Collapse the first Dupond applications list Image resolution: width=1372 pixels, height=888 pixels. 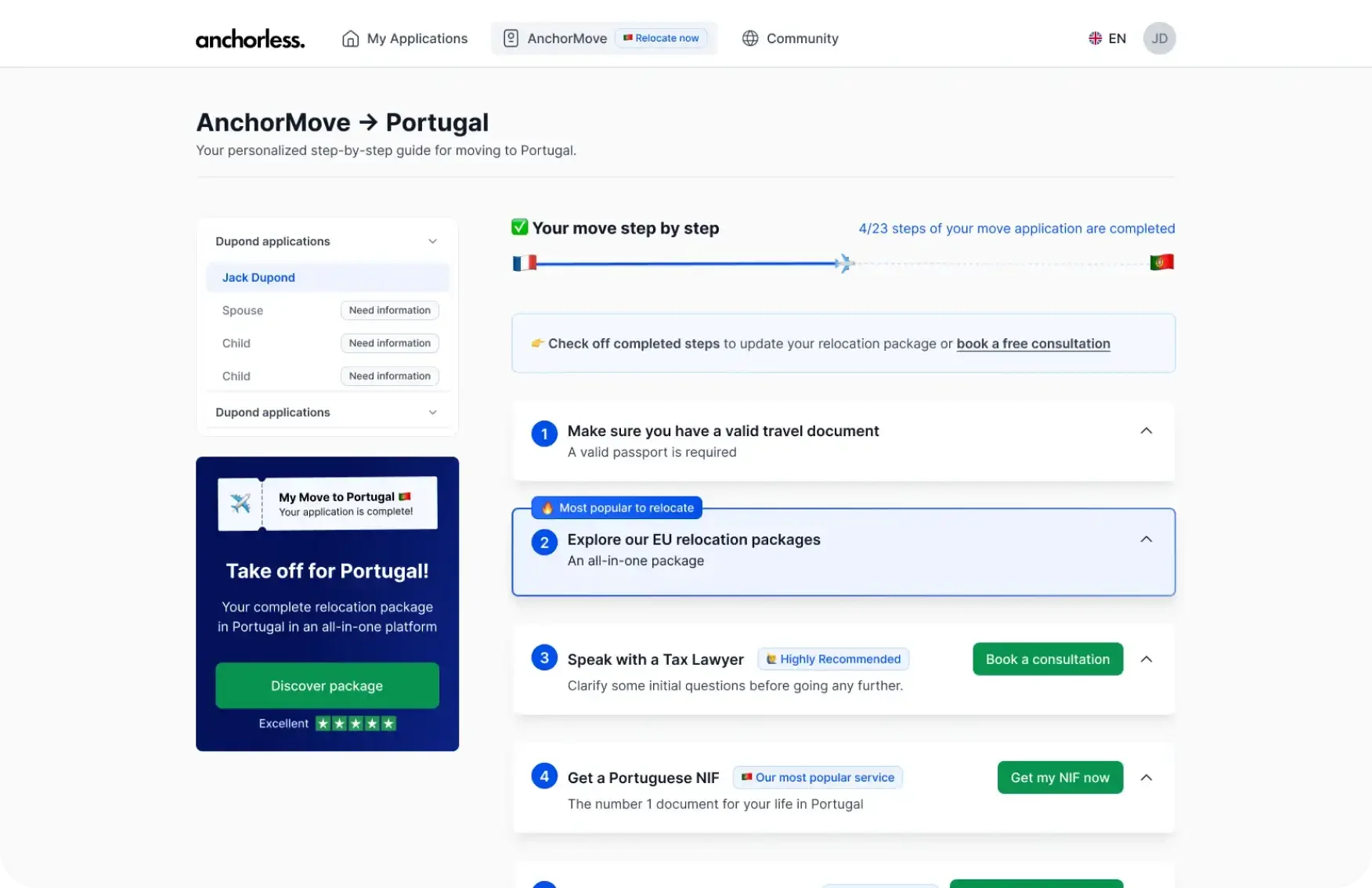(432, 241)
